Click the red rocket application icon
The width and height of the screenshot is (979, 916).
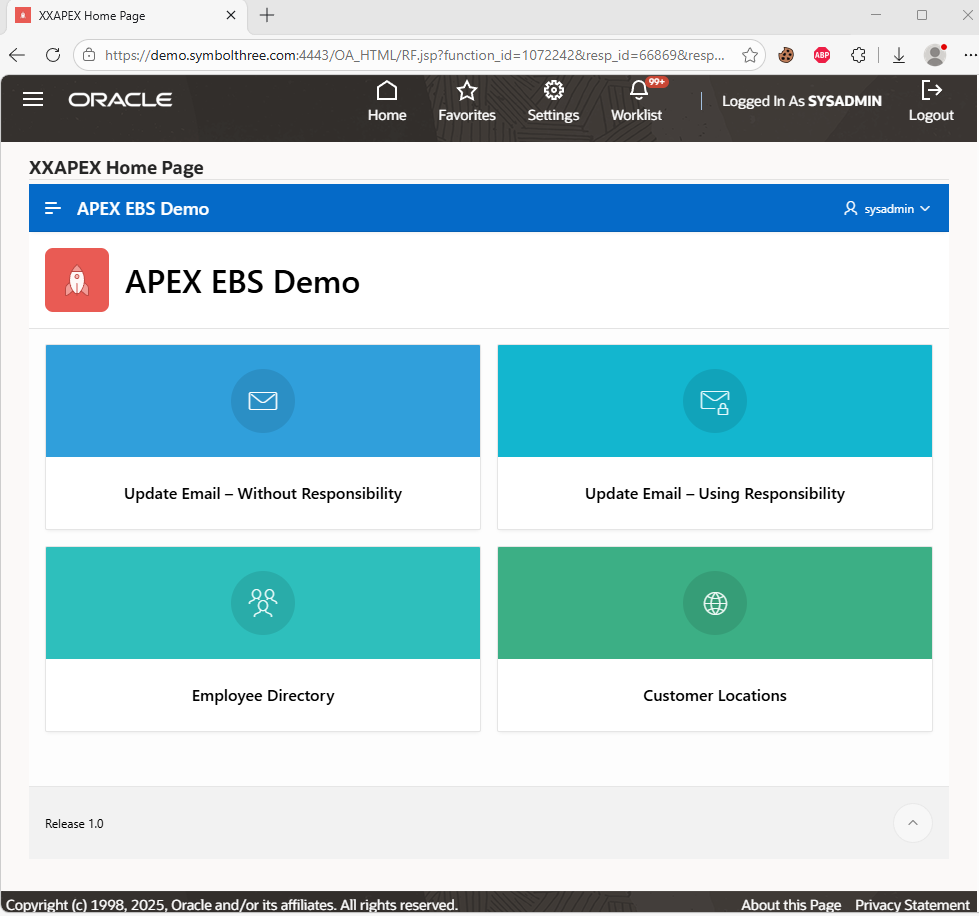point(77,280)
